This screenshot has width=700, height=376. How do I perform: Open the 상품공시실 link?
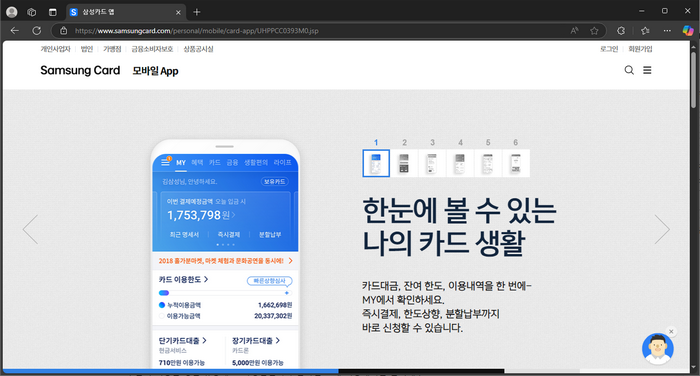(198, 49)
